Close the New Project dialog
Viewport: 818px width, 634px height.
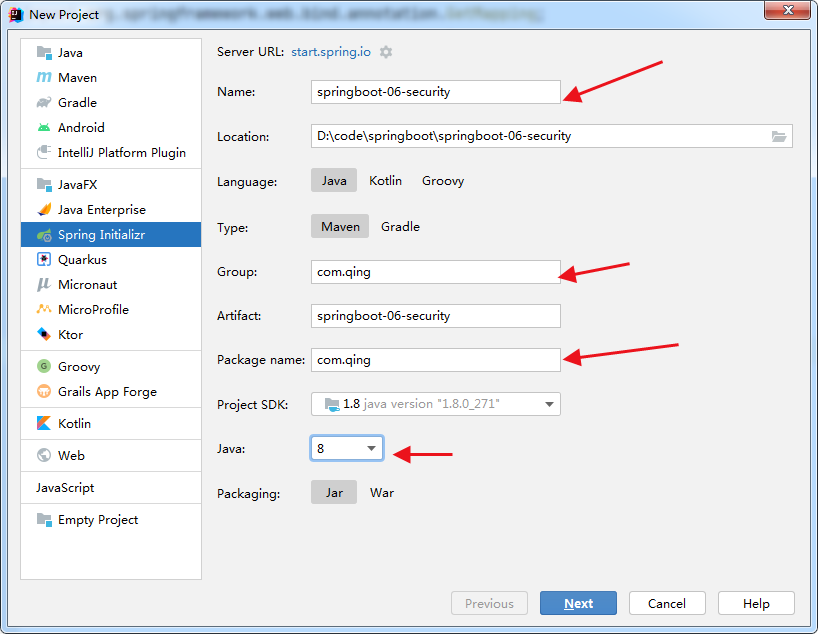[x=788, y=10]
